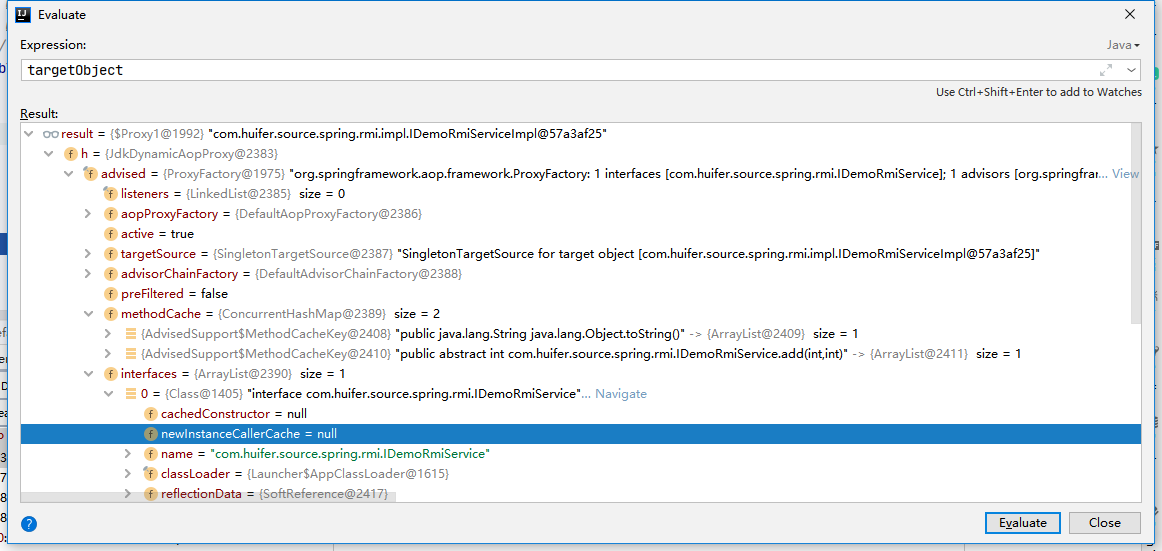Expand the advisorChainFactory node
The image size is (1162, 551).
click(88, 274)
